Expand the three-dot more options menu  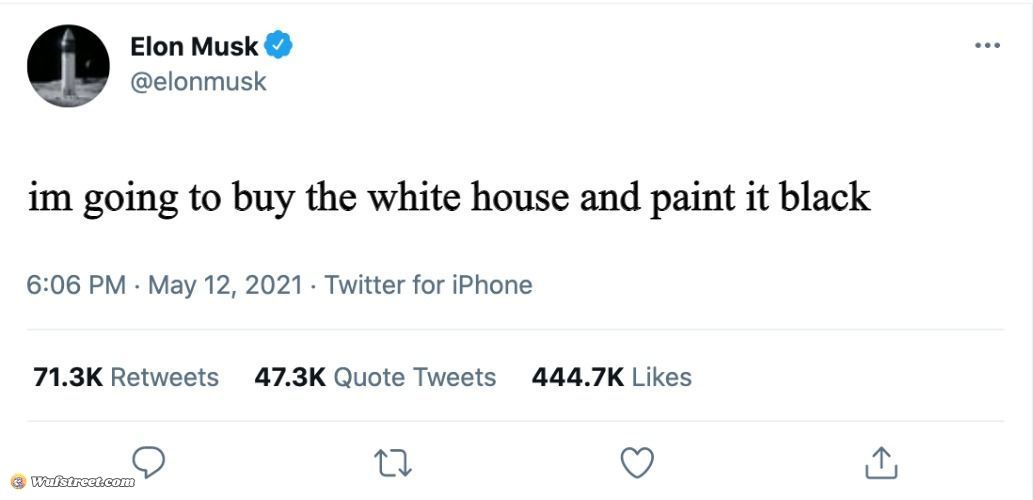tap(986, 45)
